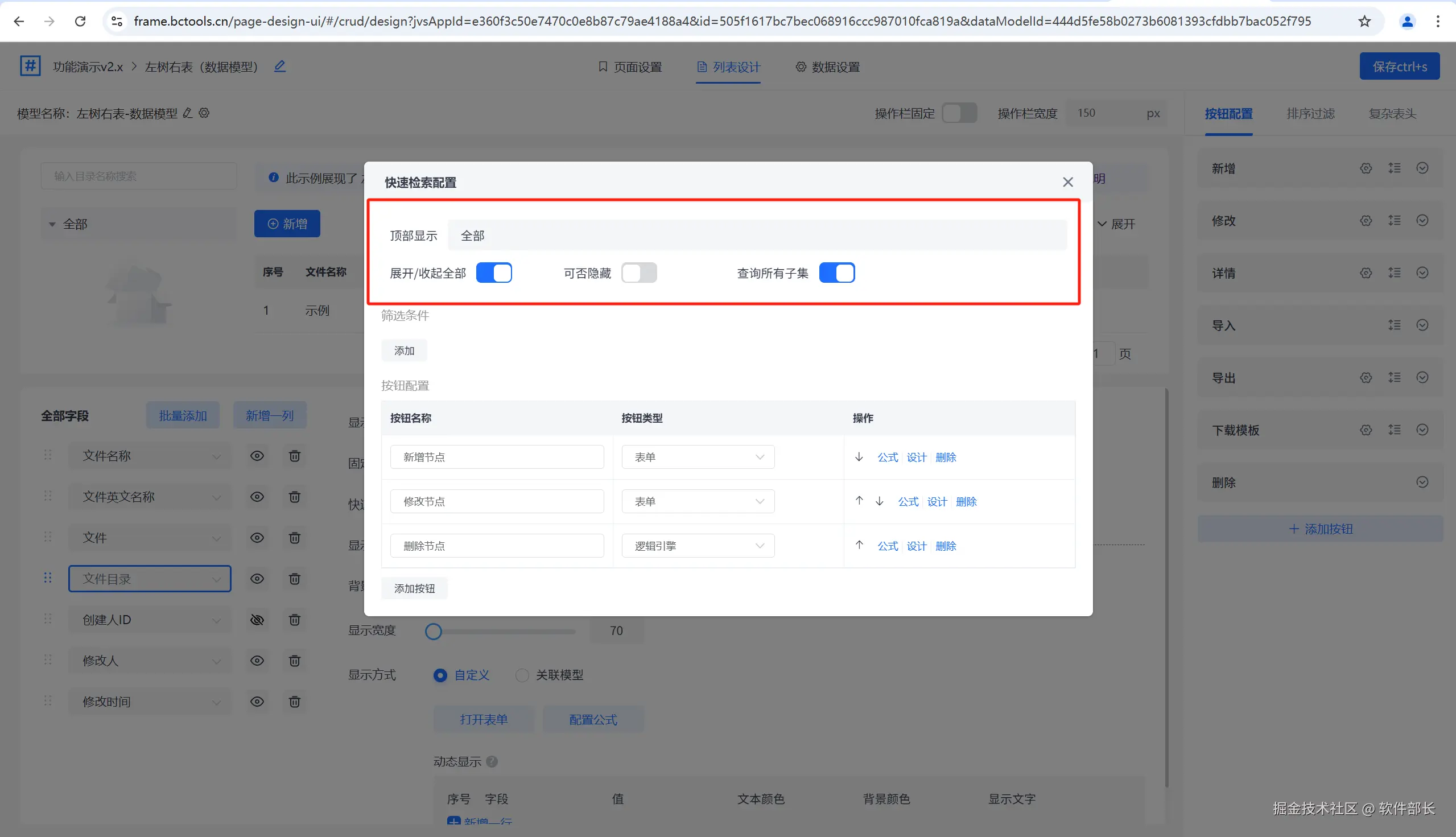
Task: Click edit pencil next to page title
Action: tap(279, 67)
